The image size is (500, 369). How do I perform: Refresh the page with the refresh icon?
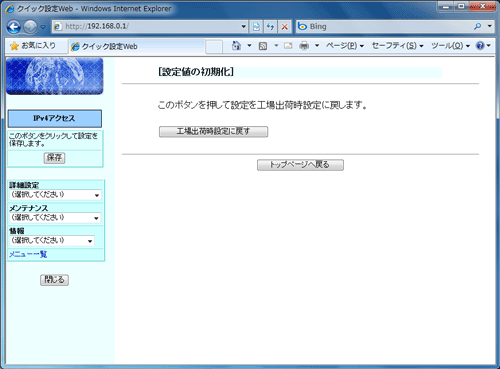(x=270, y=26)
